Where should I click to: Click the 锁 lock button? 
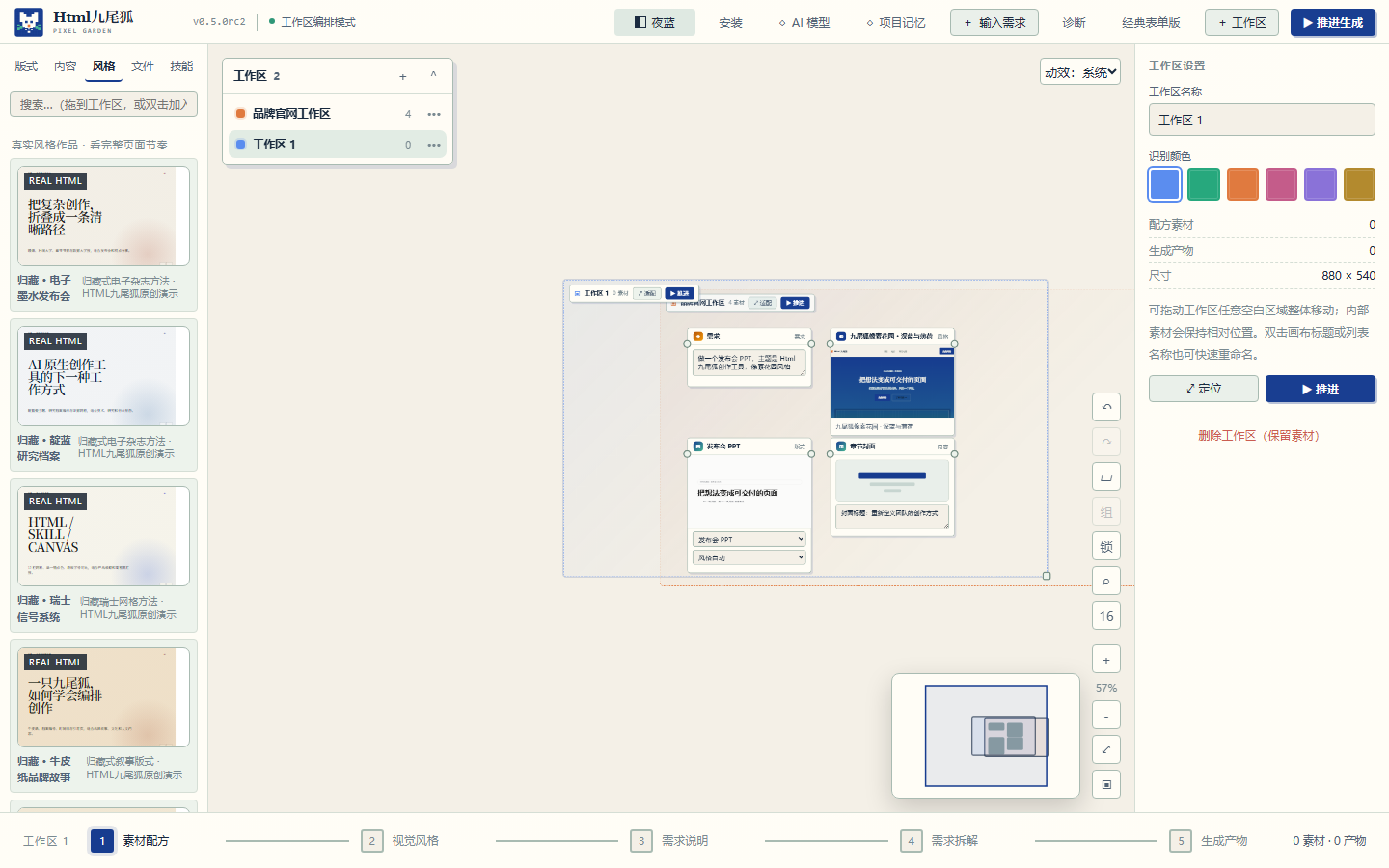click(1106, 547)
